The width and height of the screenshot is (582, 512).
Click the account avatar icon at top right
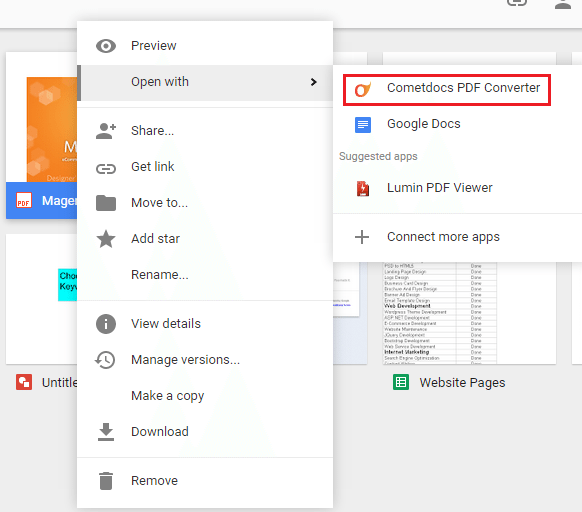click(x=563, y=4)
